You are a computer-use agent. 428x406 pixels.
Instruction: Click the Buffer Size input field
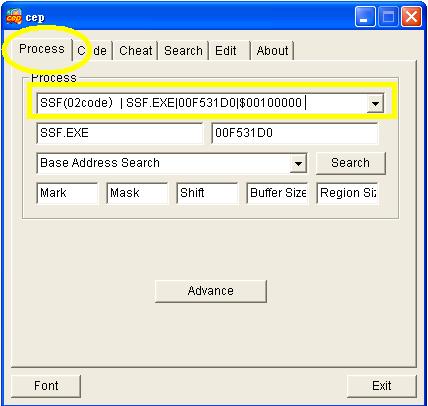tap(277, 193)
